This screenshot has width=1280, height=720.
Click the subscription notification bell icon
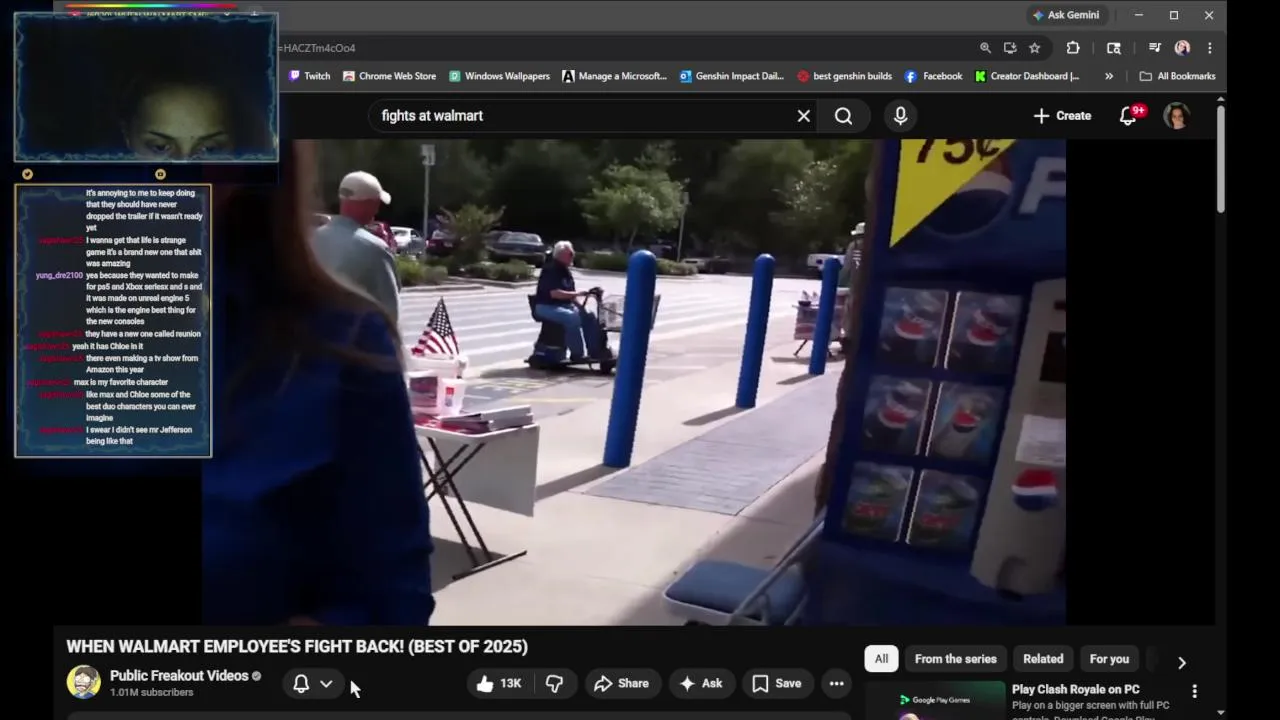301,684
